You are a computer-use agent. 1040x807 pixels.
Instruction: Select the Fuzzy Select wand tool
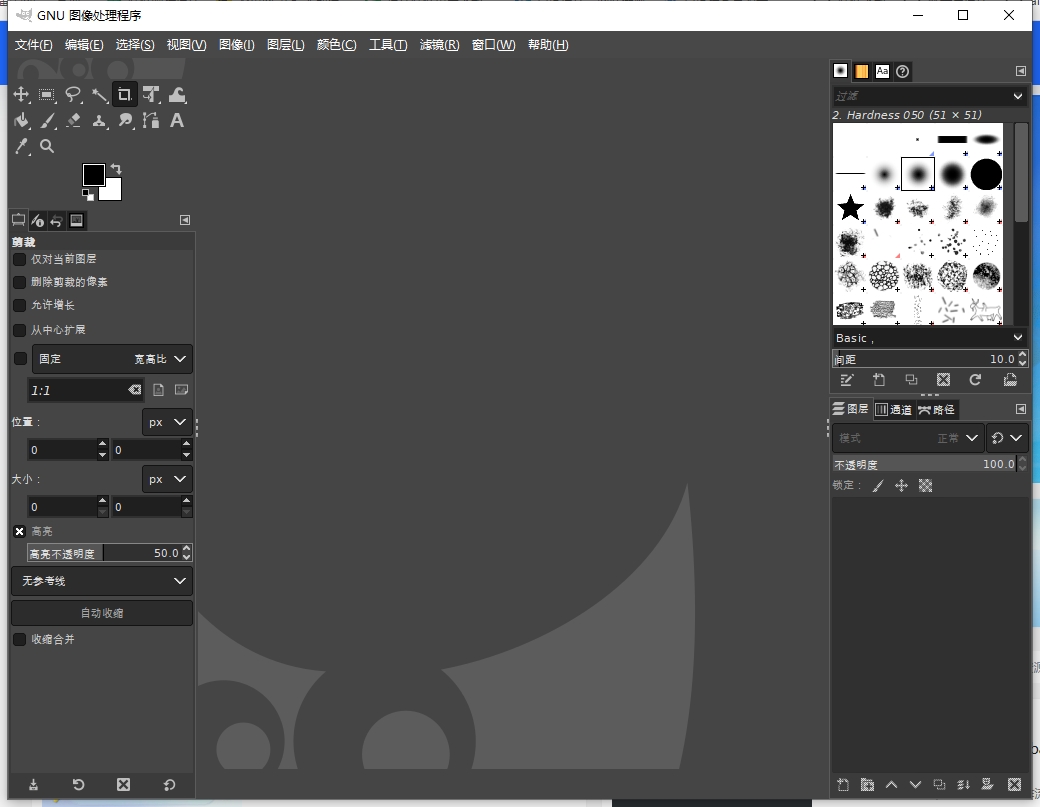click(x=99, y=94)
